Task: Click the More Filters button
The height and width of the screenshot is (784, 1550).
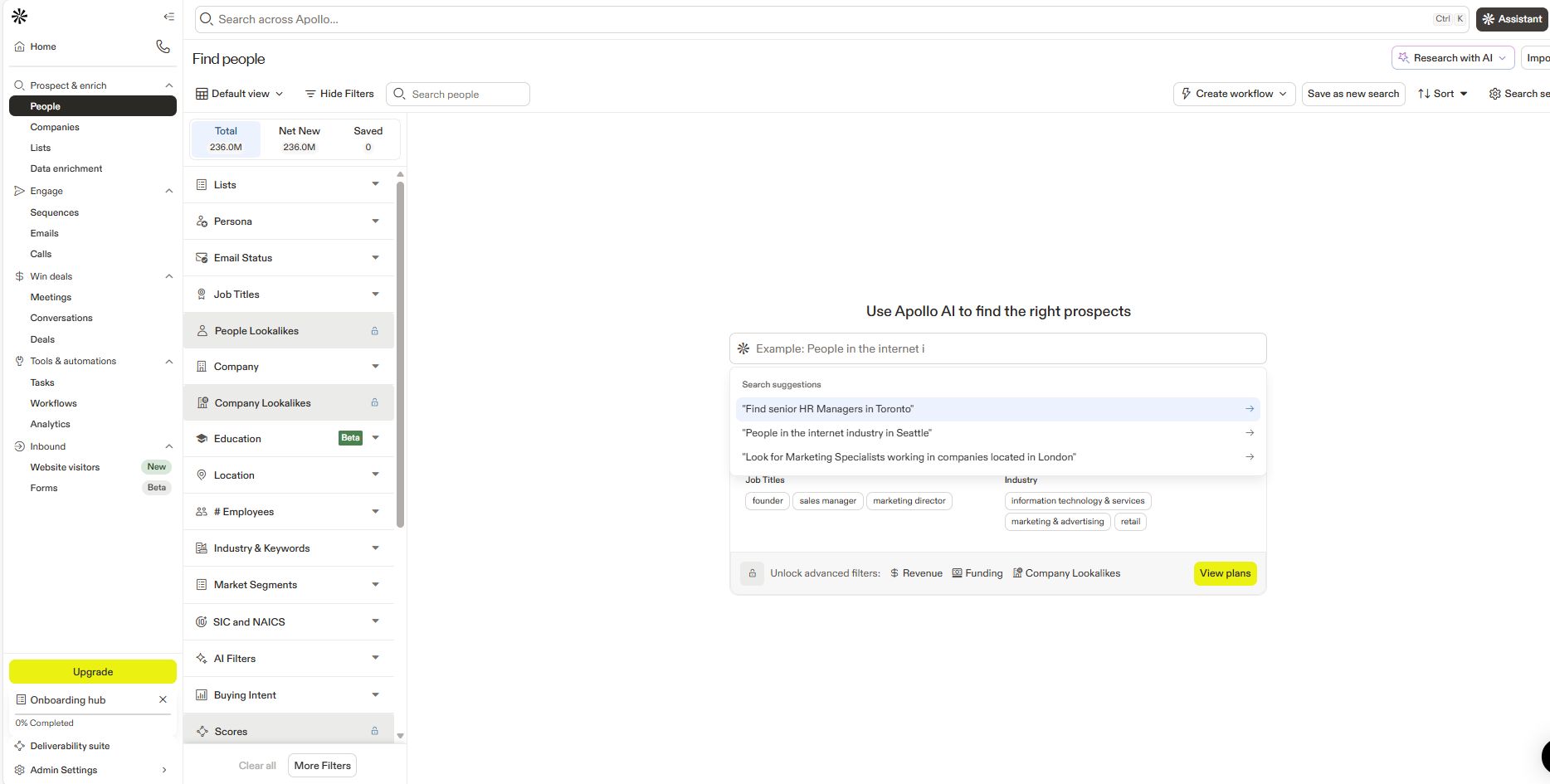Action: click(323, 766)
